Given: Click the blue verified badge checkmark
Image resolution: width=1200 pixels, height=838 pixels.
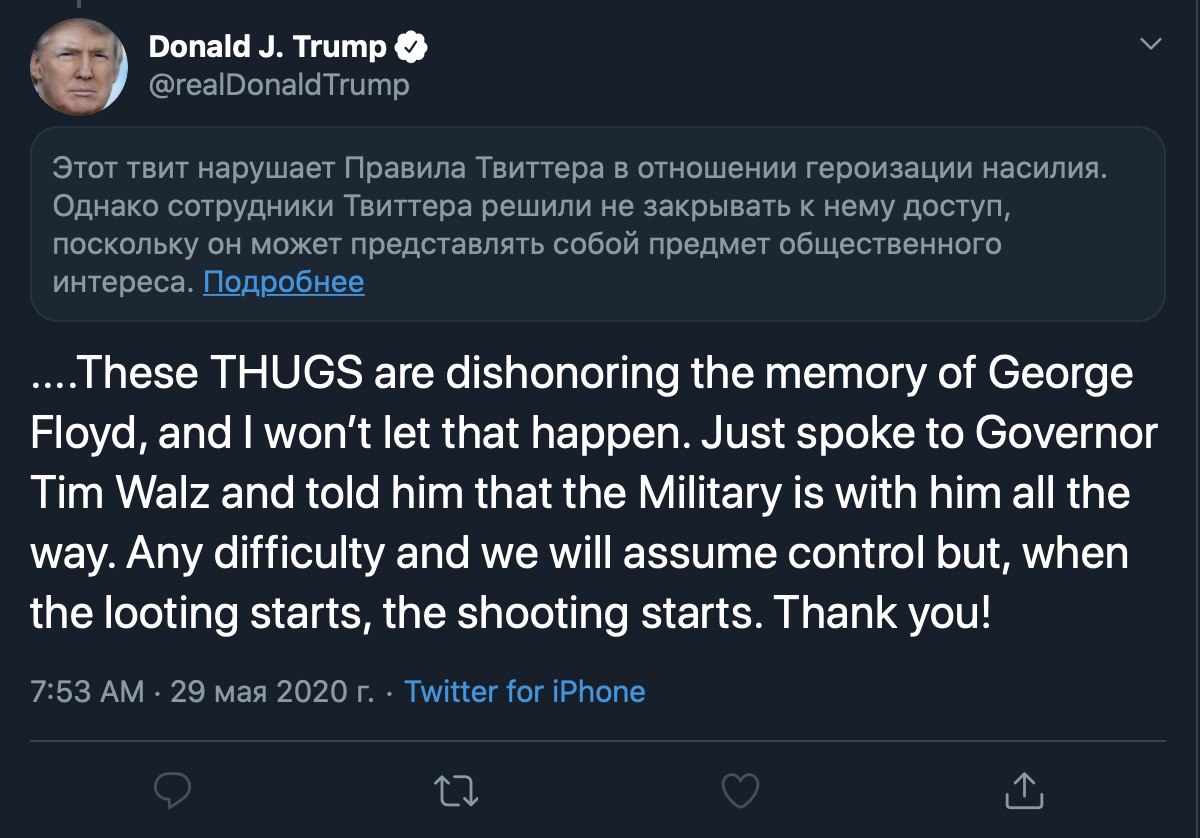Looking at the screenshot, I should [x=414, y=48].
